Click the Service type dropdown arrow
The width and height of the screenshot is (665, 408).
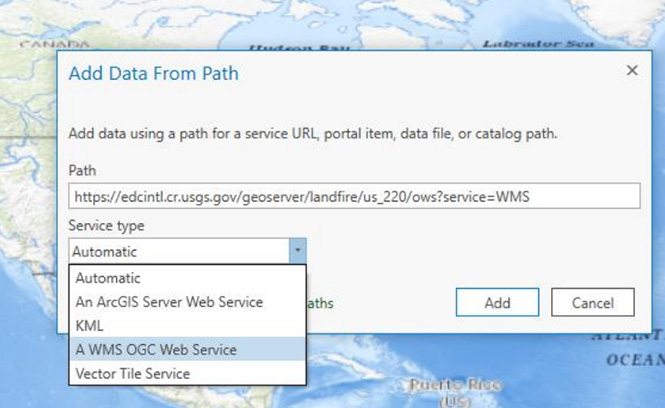click(297, 252)
